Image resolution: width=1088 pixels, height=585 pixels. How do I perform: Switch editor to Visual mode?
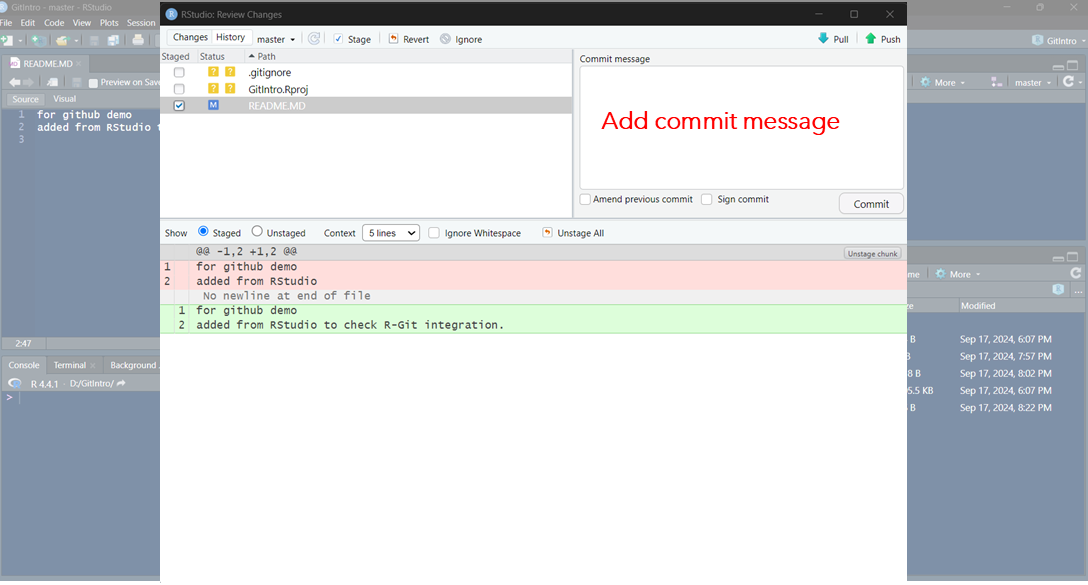pyautogui.click(x=65, y=99)
